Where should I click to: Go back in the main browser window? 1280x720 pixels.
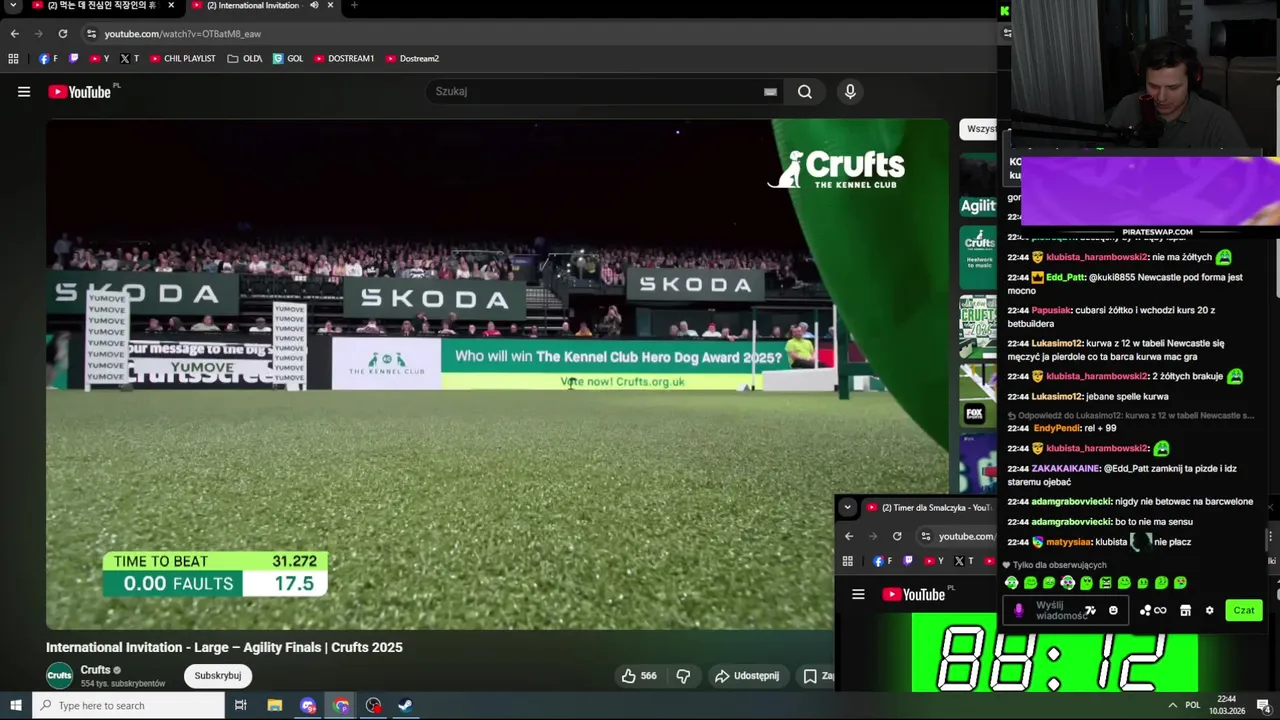pos(14,33)
